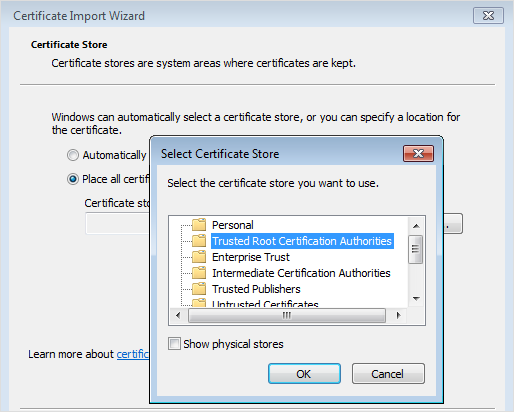Click the Personal store folder icon

tap(199, 225)
